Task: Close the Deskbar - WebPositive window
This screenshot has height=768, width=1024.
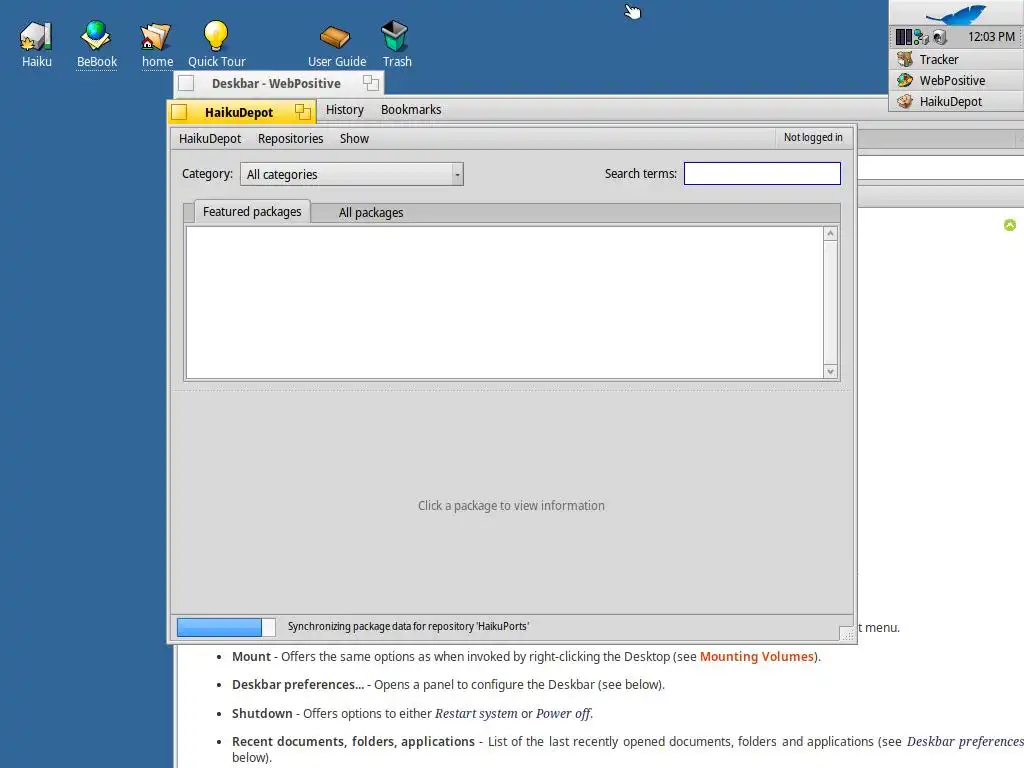Action: (186, 83)
